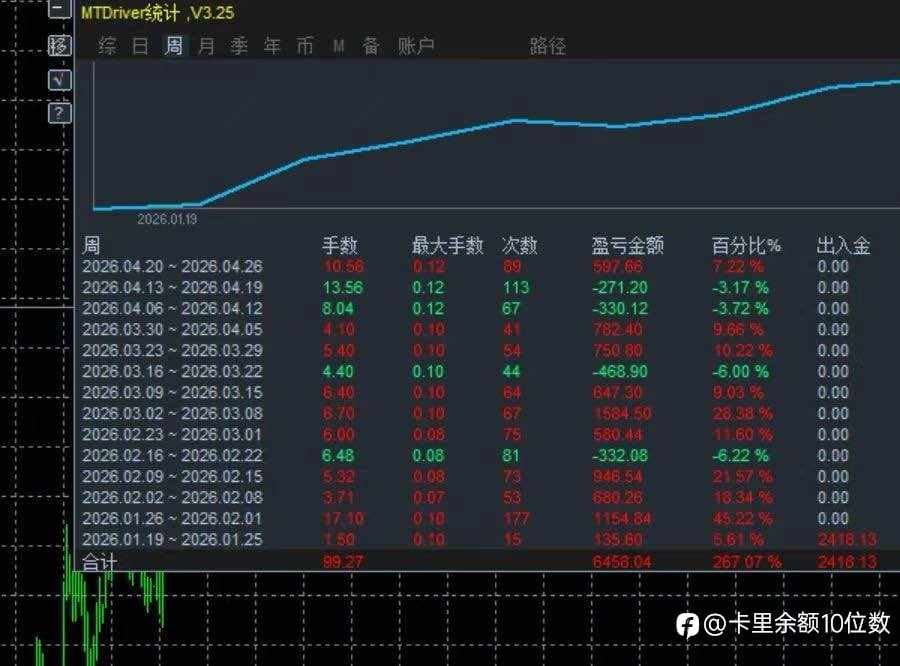
Task: Open the ? help icon
Action: click(x=60, y=113)
